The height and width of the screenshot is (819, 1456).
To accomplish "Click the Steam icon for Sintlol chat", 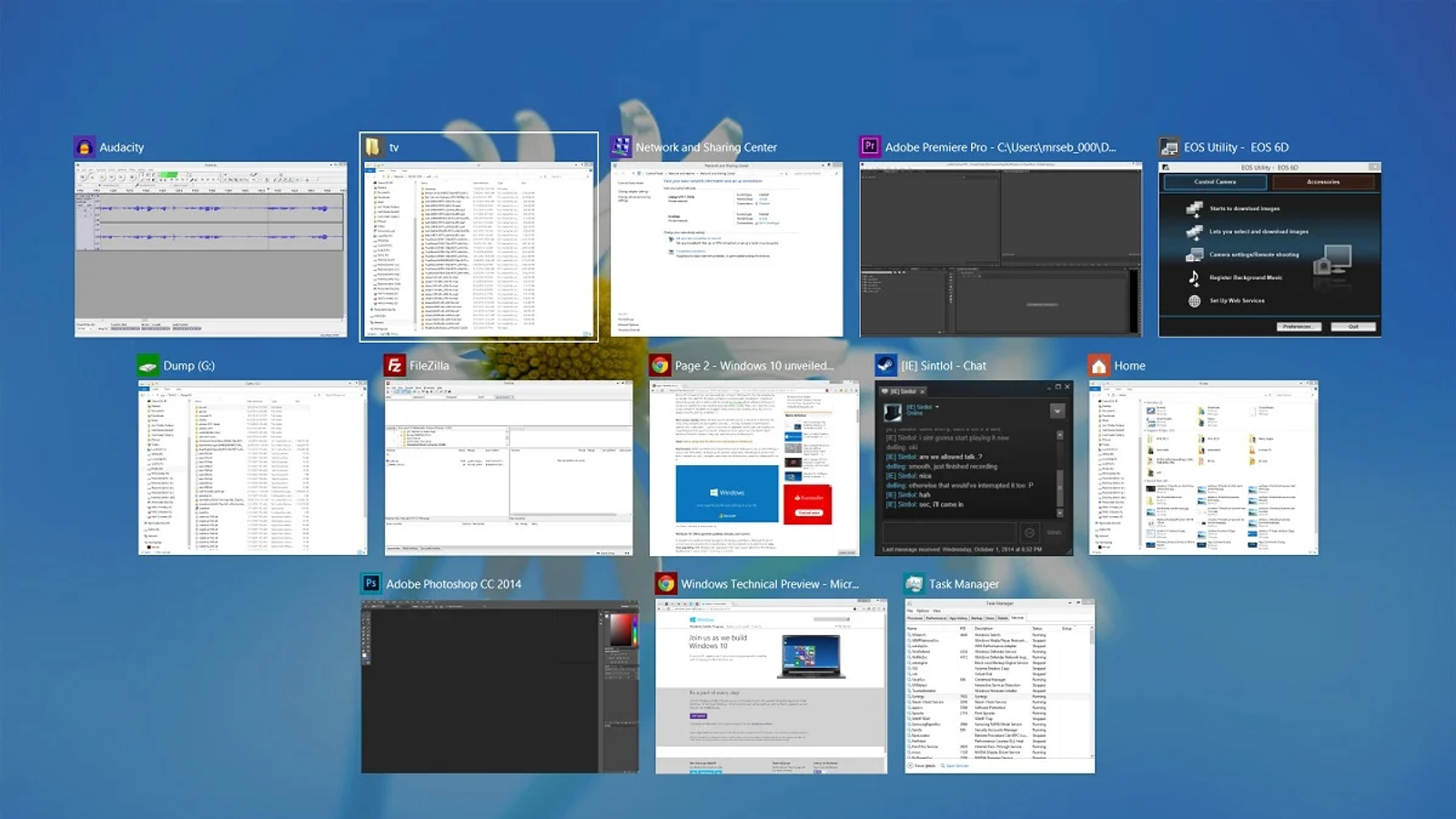I will 885,366.
